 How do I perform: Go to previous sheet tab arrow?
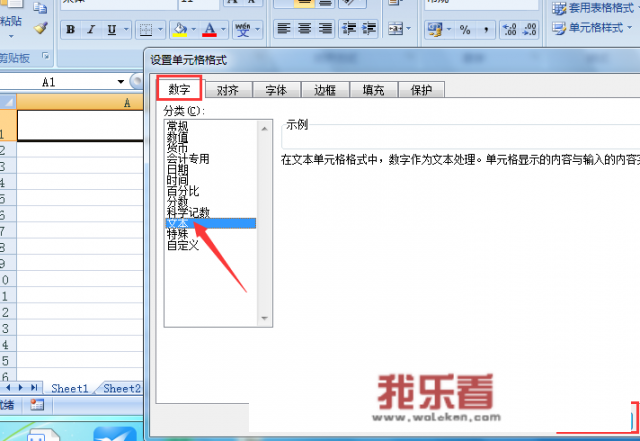(9, 388)
